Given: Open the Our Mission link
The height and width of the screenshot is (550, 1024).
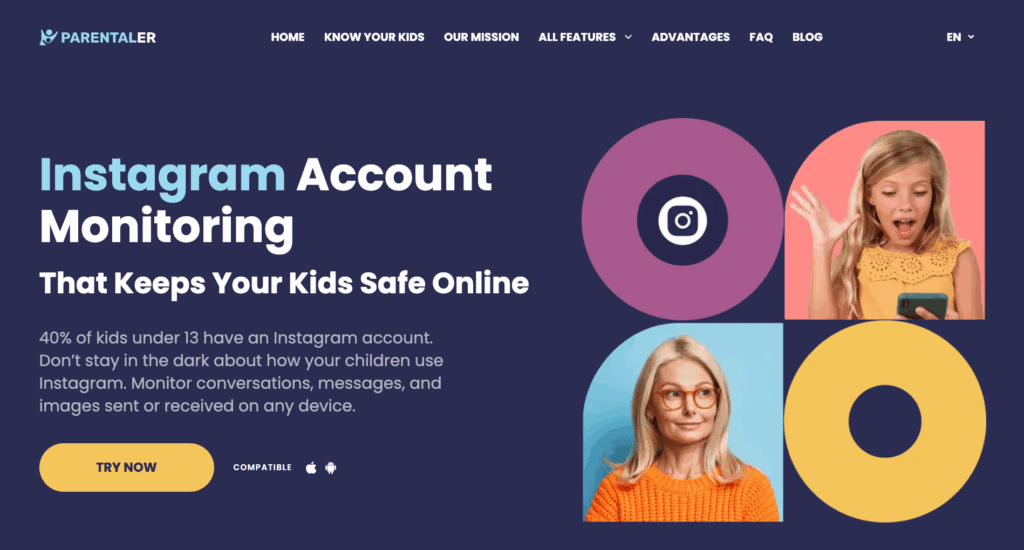Looking at the screenshot, I should pos(481,37).
